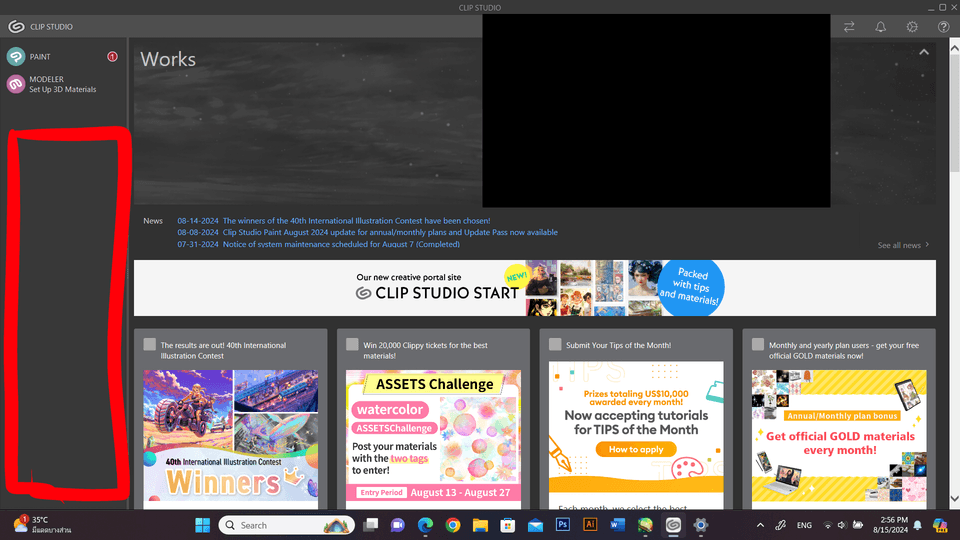Screen dimensions: 960x540
Task: Show hidden system tray icons chevron
Action: point(760,525)
